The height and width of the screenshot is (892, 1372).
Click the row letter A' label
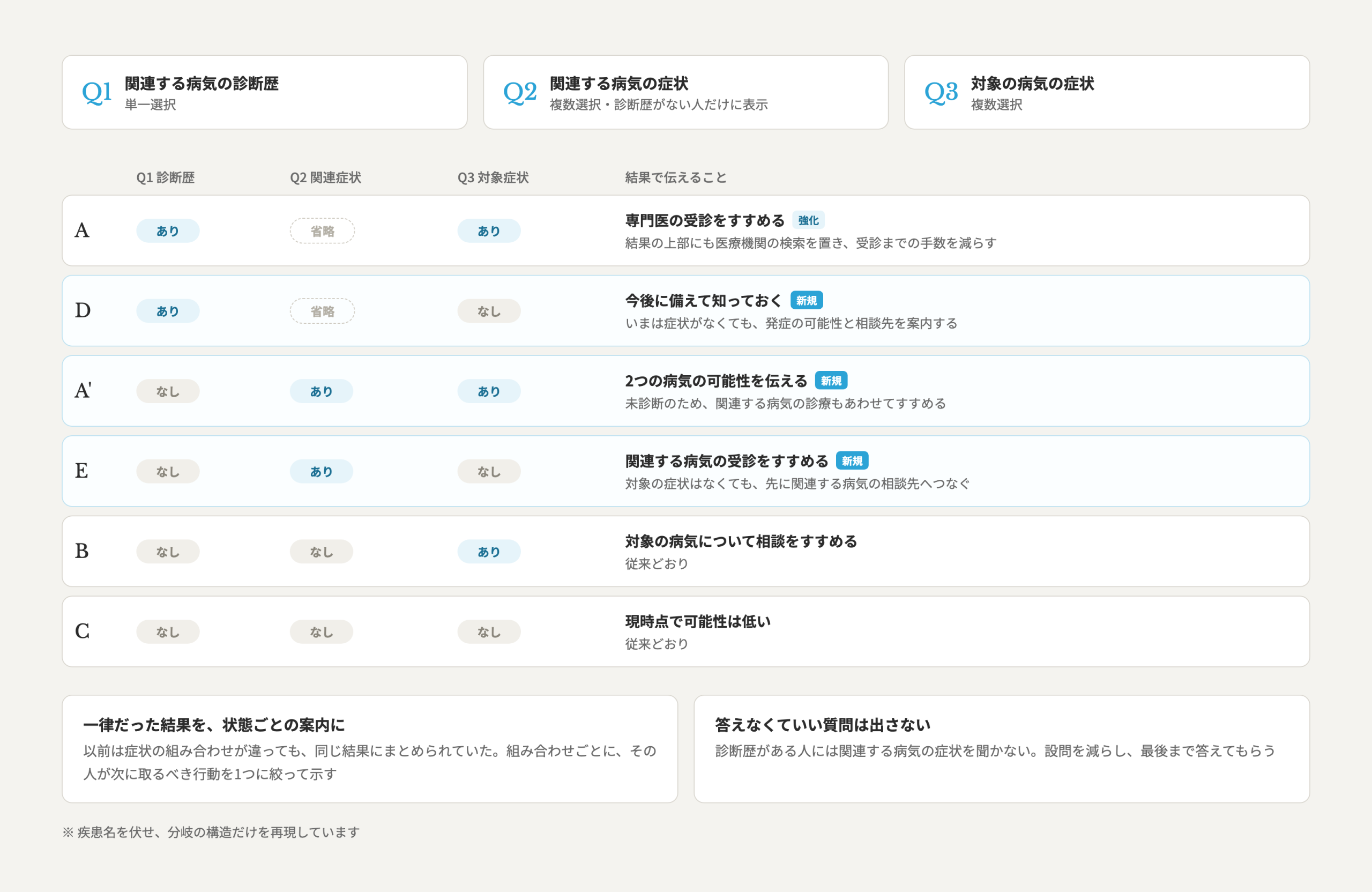[x=83, y=391]
